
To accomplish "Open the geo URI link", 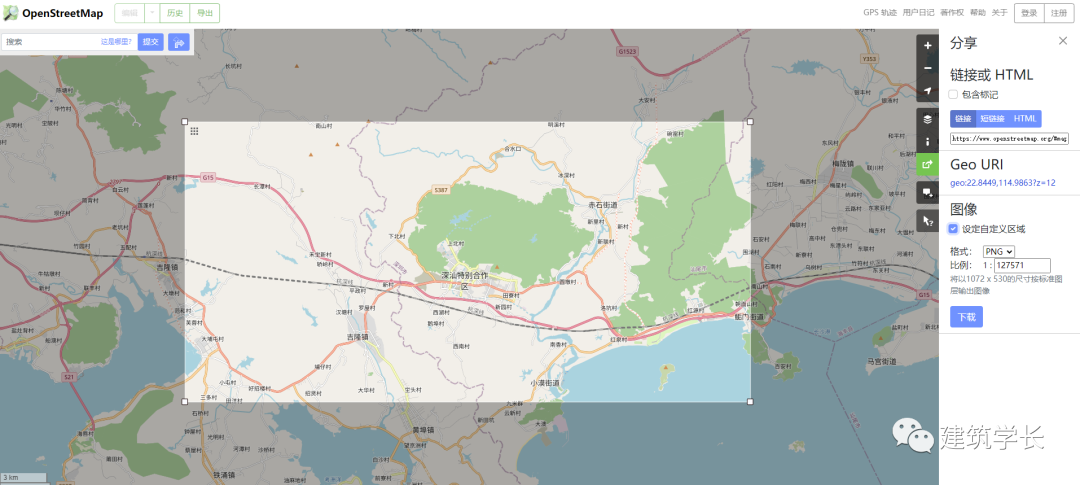I will coord(1003,183).
